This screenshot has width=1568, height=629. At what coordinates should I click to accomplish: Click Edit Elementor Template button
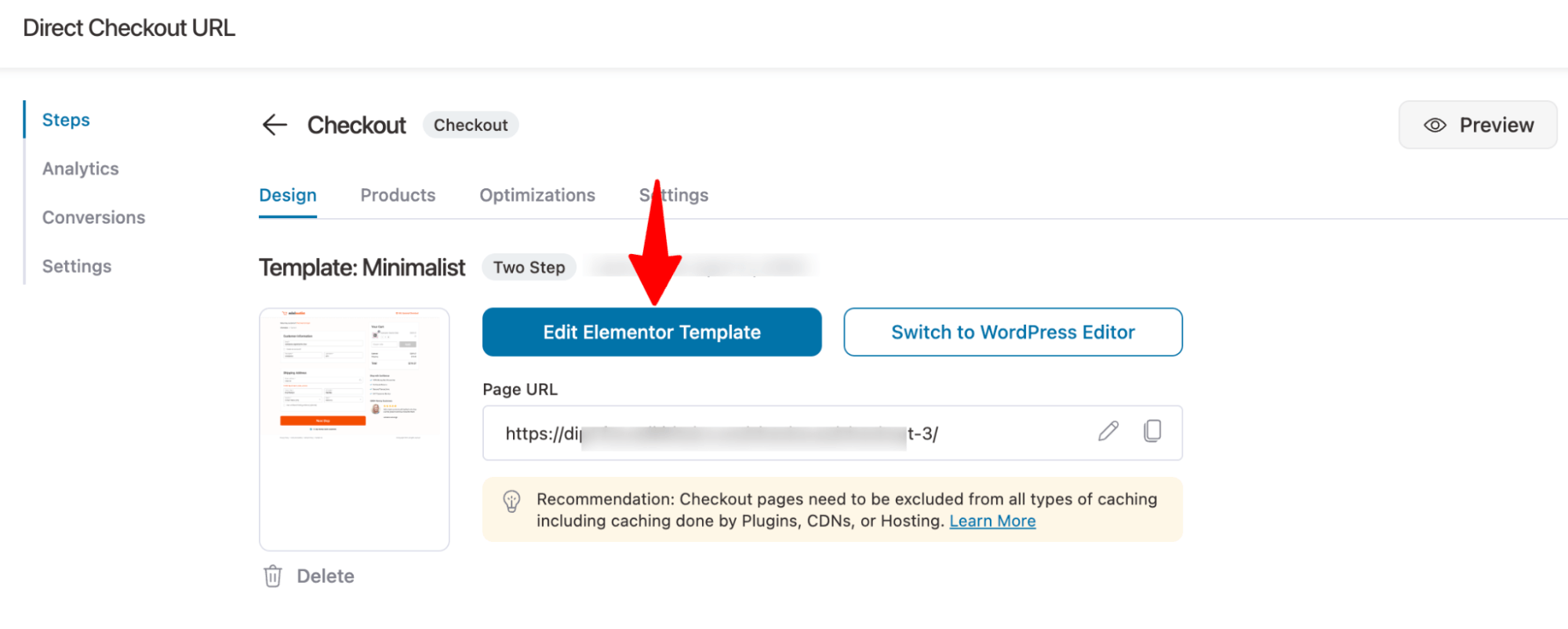tap(652, 332)
